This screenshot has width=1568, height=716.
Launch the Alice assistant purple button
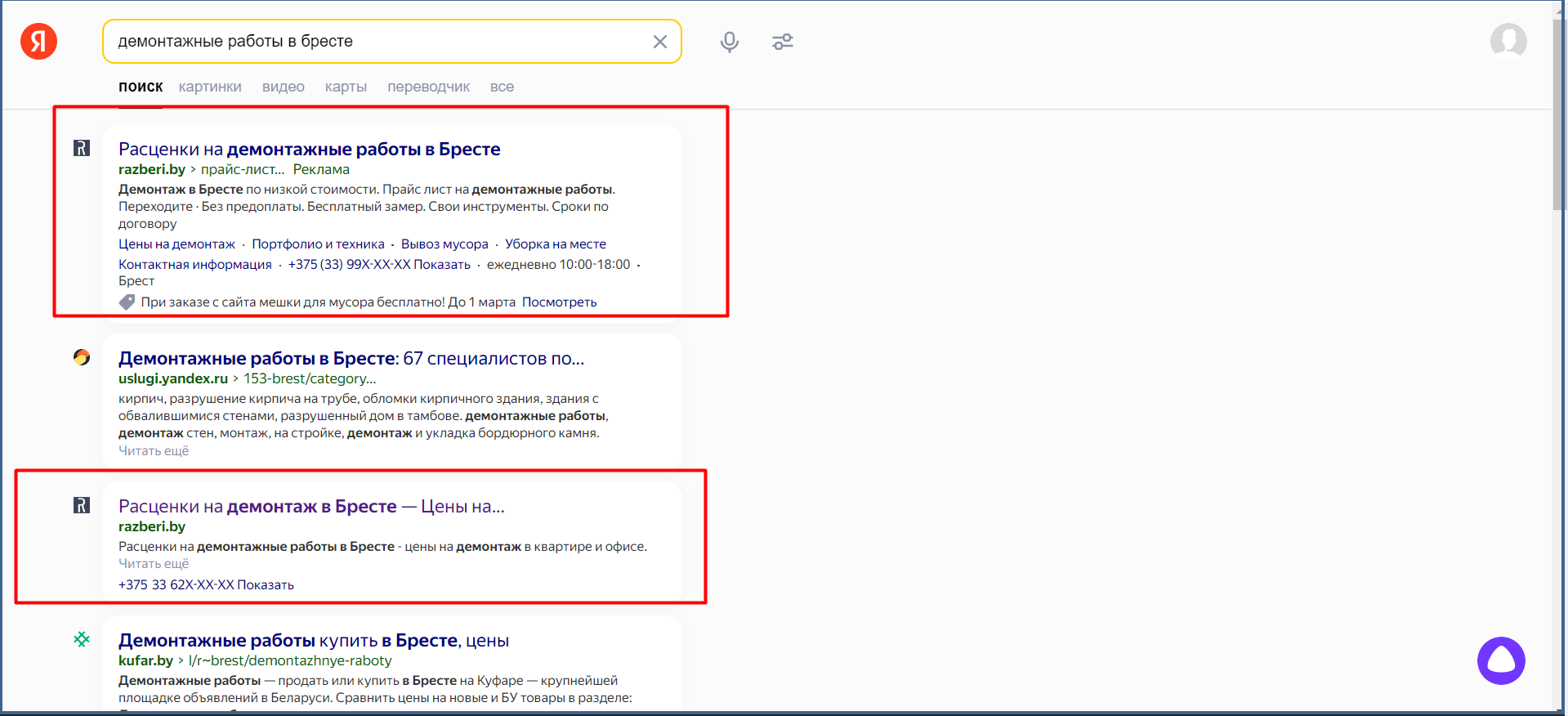click(x=1501, y=660)
